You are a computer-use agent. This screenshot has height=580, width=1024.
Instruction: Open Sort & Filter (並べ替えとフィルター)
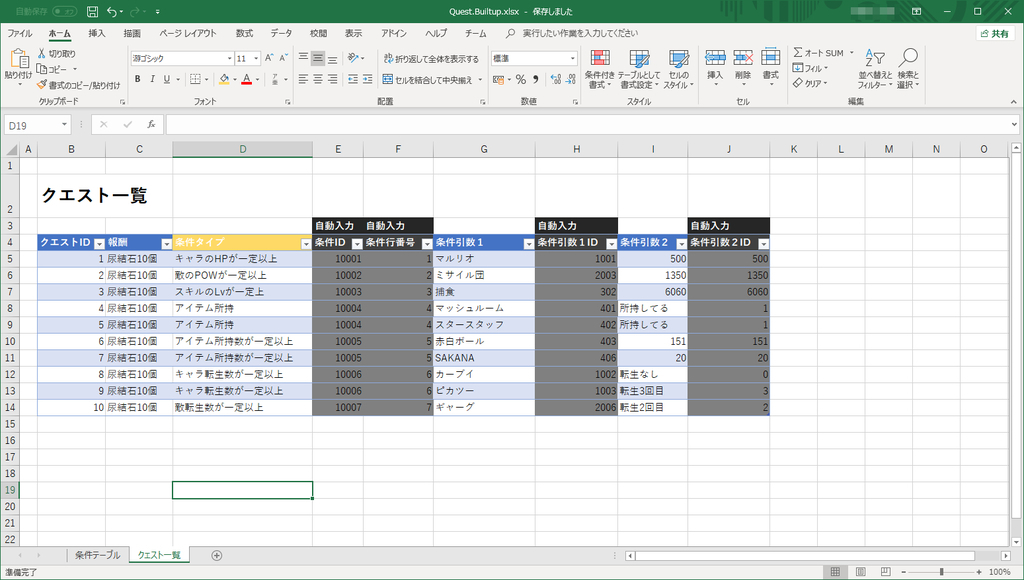tap(874, 69)
